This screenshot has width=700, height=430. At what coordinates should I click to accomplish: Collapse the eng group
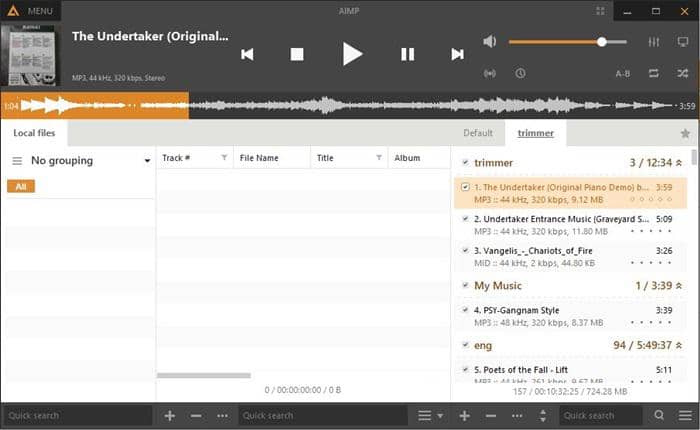coord(679,345)
